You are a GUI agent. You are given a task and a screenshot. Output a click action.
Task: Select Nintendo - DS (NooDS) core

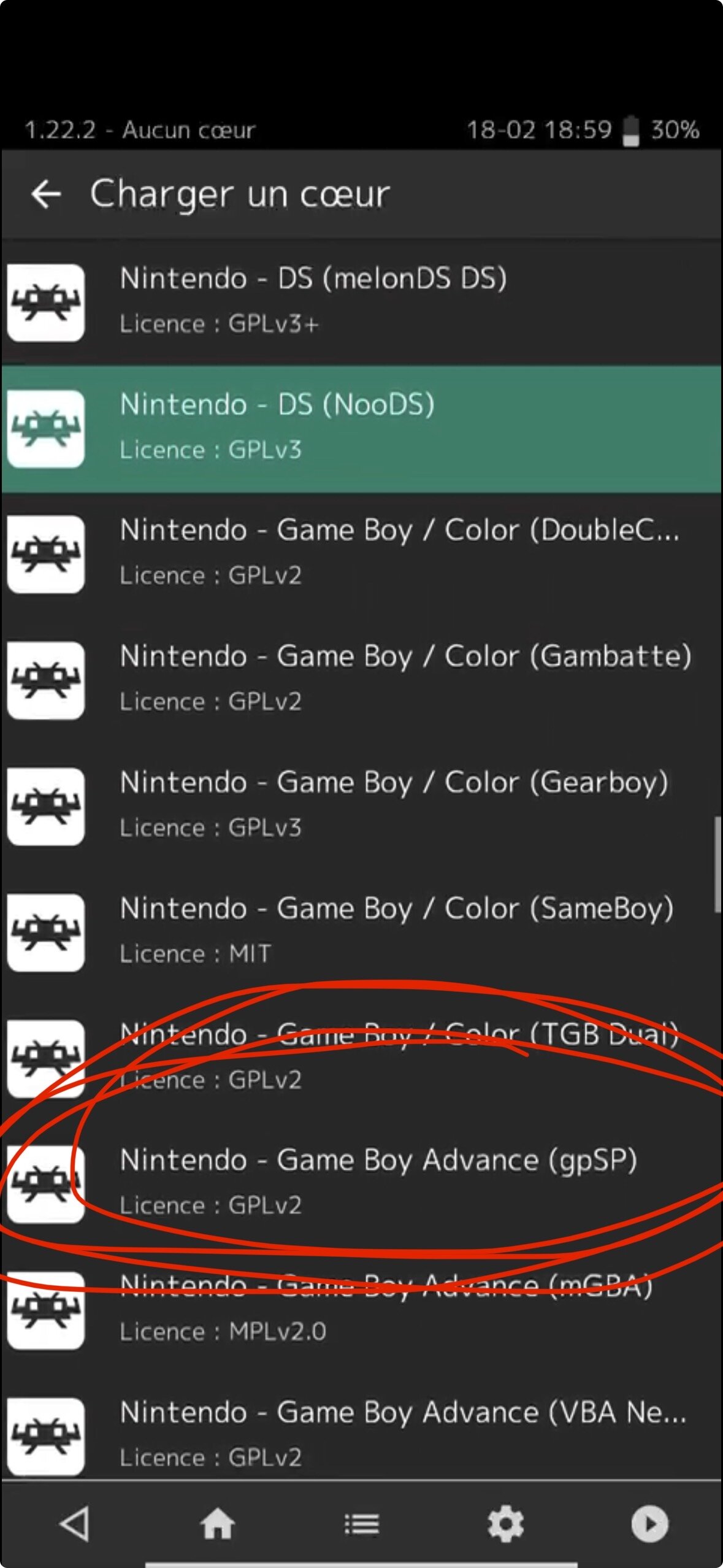pyautogui.click(x=361, y=429)
